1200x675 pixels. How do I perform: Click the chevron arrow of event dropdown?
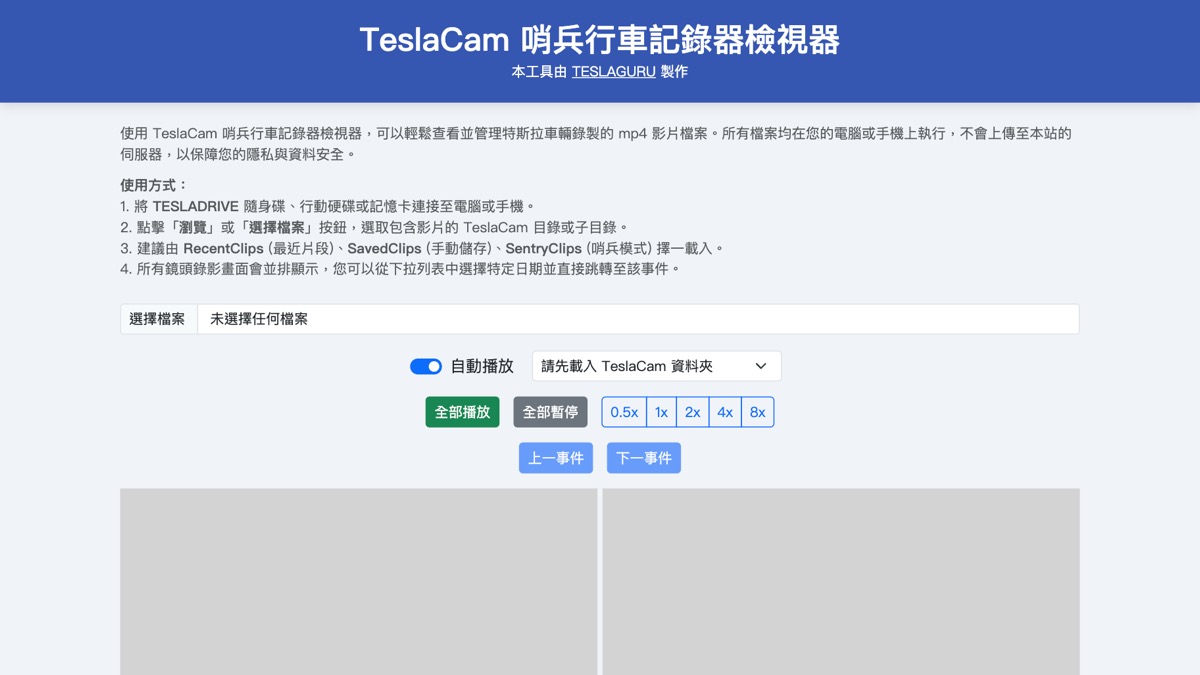(761, 366)
